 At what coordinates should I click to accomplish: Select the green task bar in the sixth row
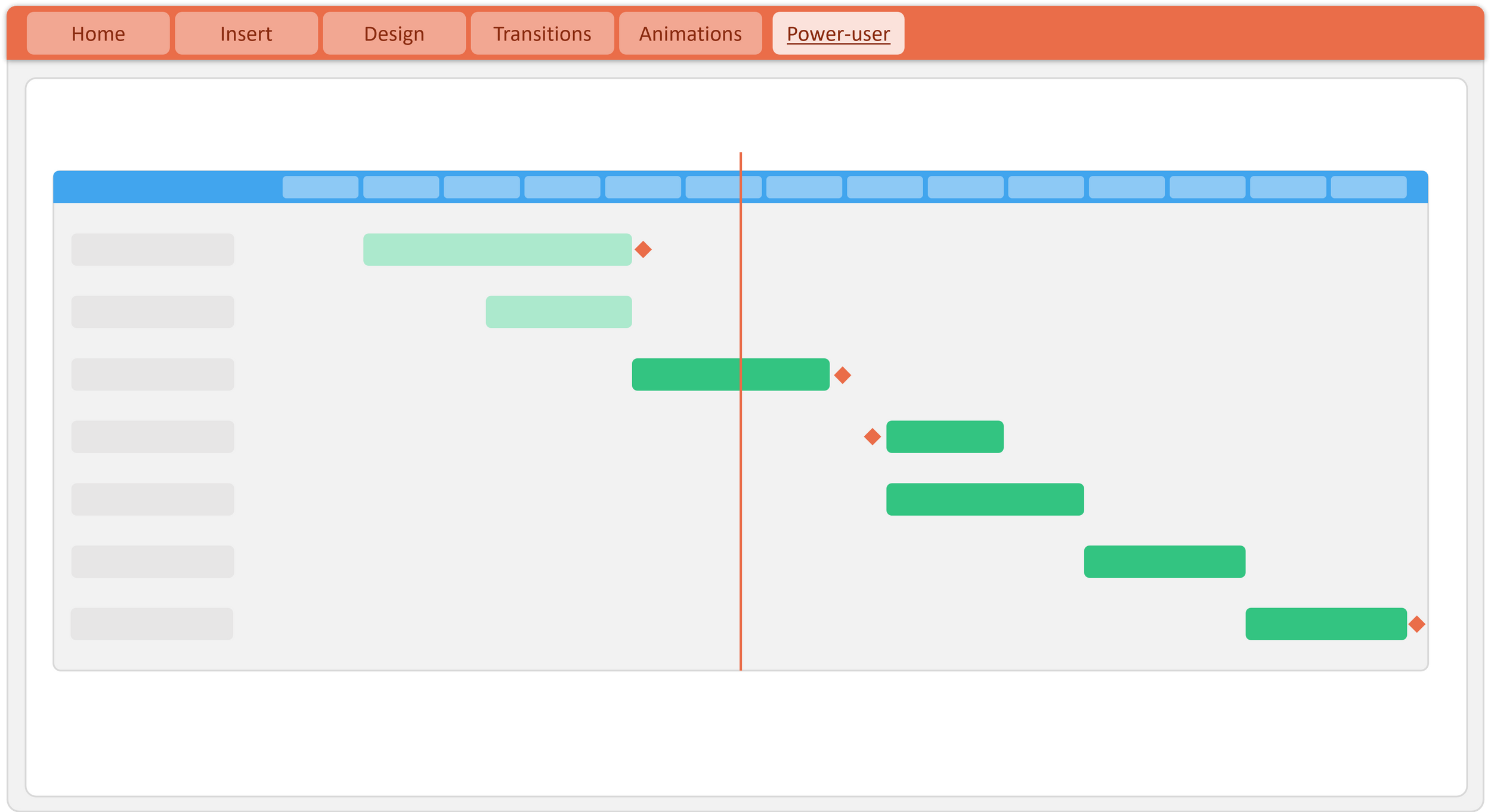[1164, 561]
